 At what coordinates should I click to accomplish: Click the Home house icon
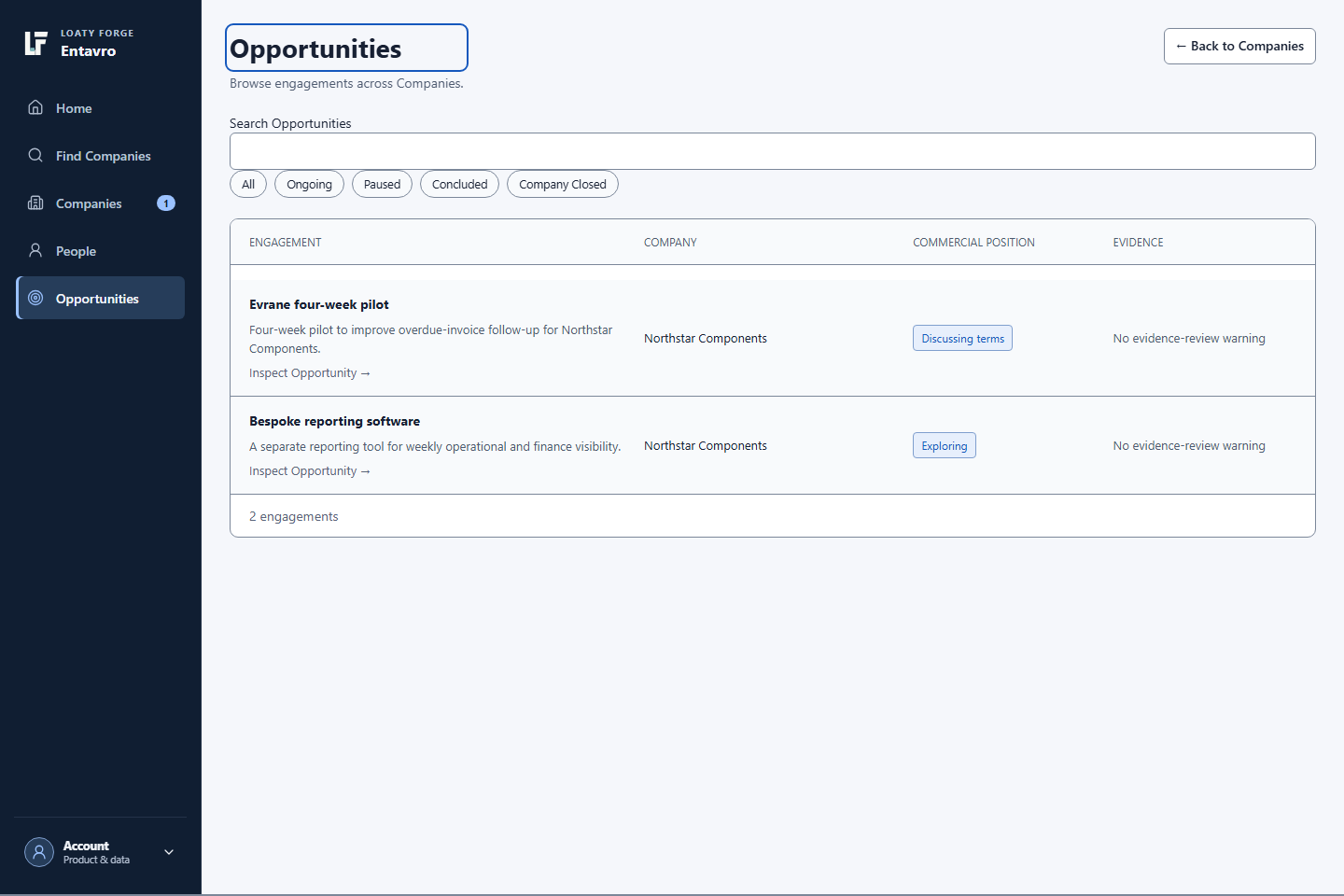tap(35, 107)
